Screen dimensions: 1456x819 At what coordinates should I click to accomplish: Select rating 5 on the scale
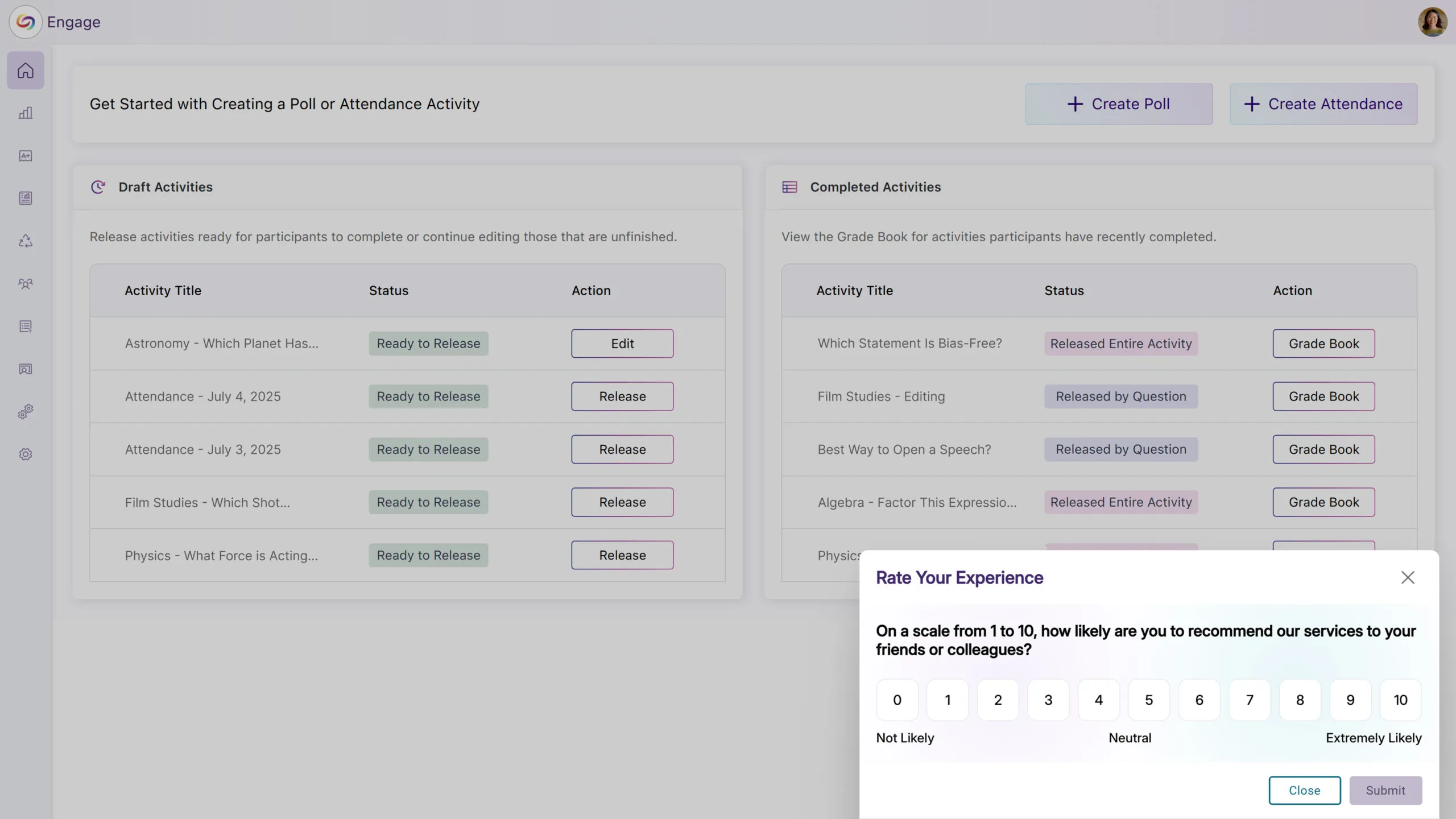tap(1149, 700)
